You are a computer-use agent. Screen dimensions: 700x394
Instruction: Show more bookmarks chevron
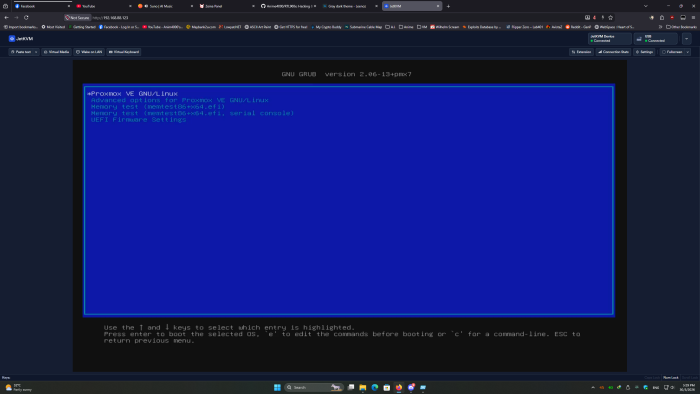coord(660,27)
